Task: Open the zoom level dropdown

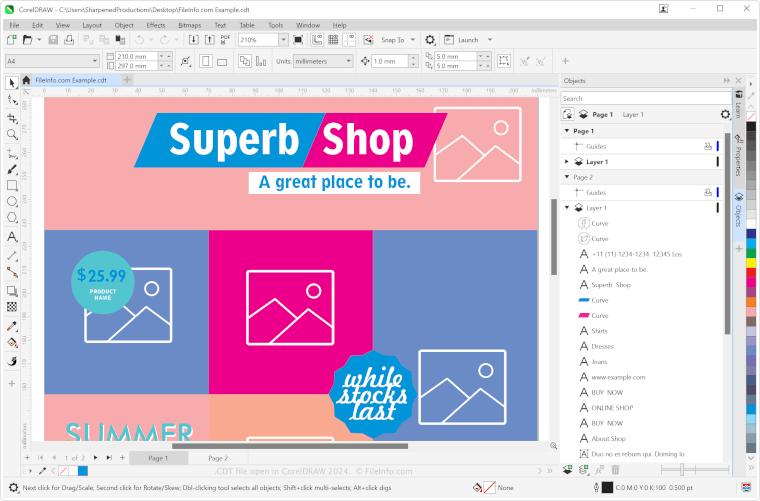Action: coord(284,40)
